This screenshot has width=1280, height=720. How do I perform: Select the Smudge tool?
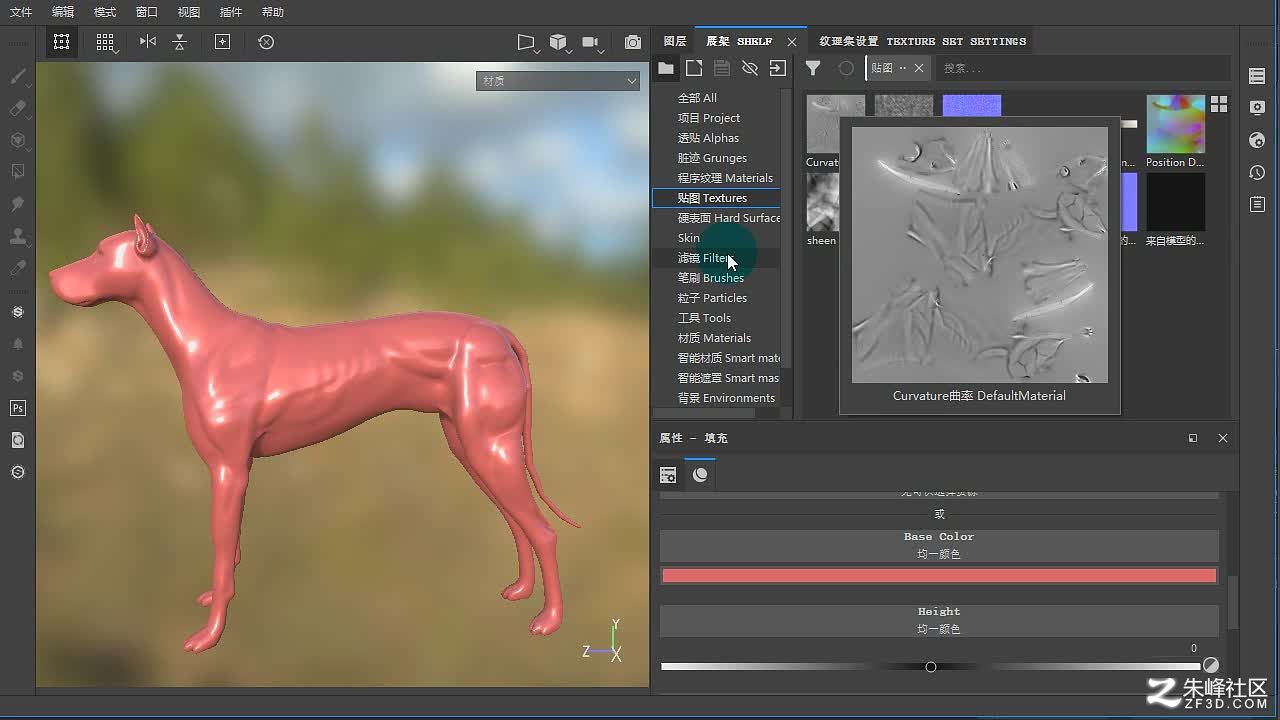coord(18,204)
